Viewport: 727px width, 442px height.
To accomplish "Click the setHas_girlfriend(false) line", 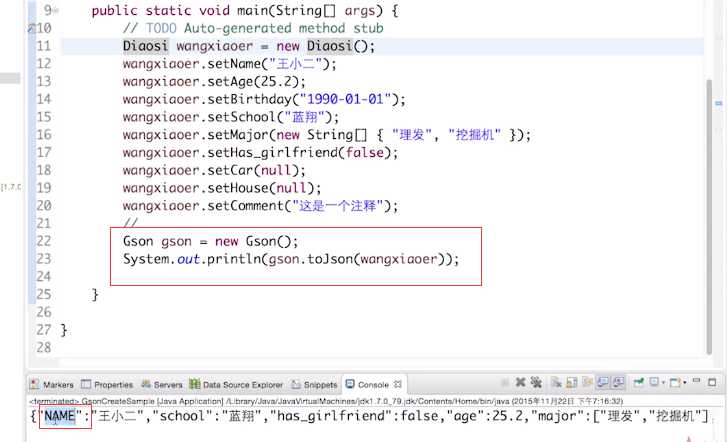I will click(x=260, y=153).
